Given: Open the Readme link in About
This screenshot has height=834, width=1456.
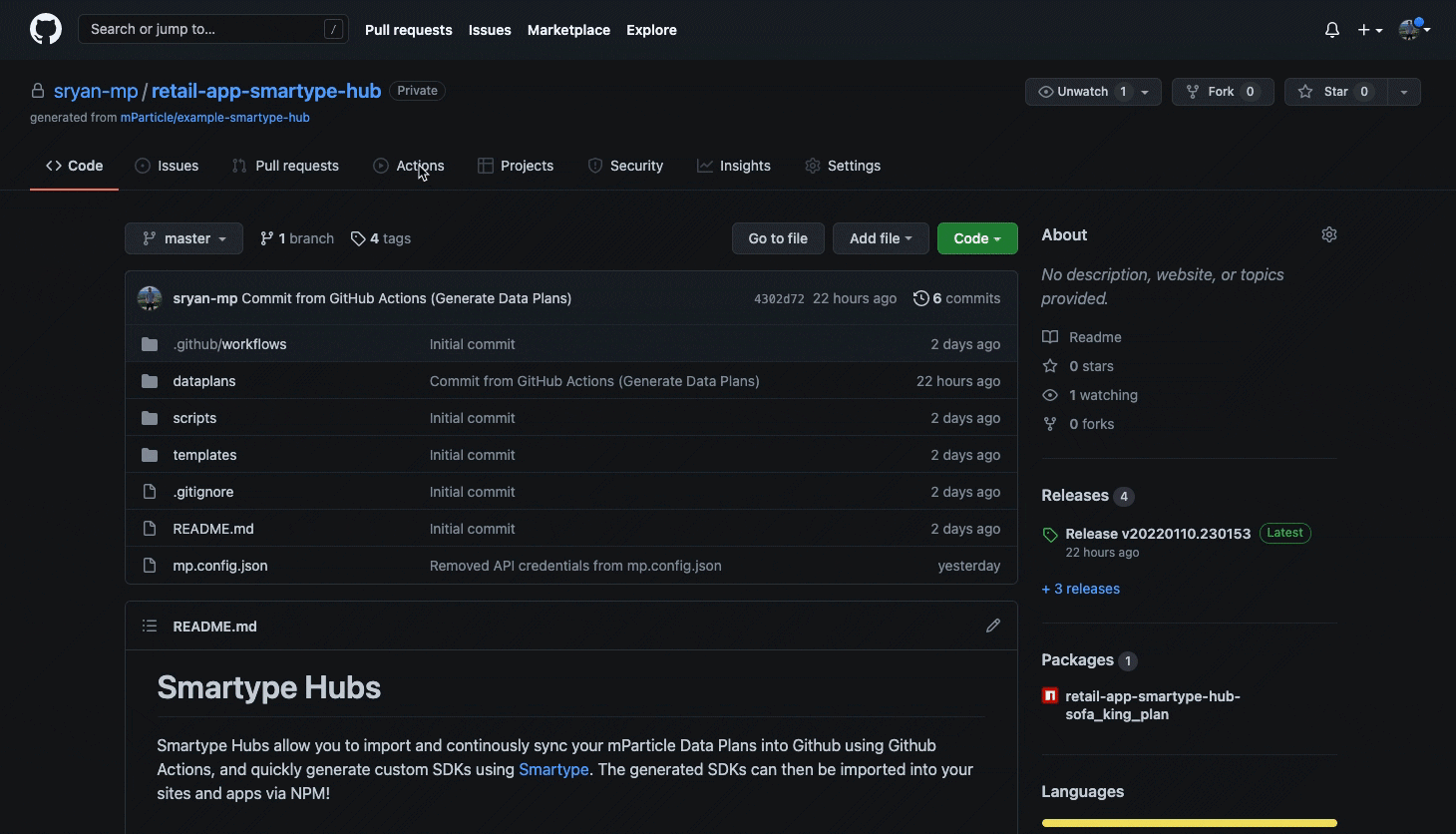Looking at the screenshot, I should [x=1082, y=337].
